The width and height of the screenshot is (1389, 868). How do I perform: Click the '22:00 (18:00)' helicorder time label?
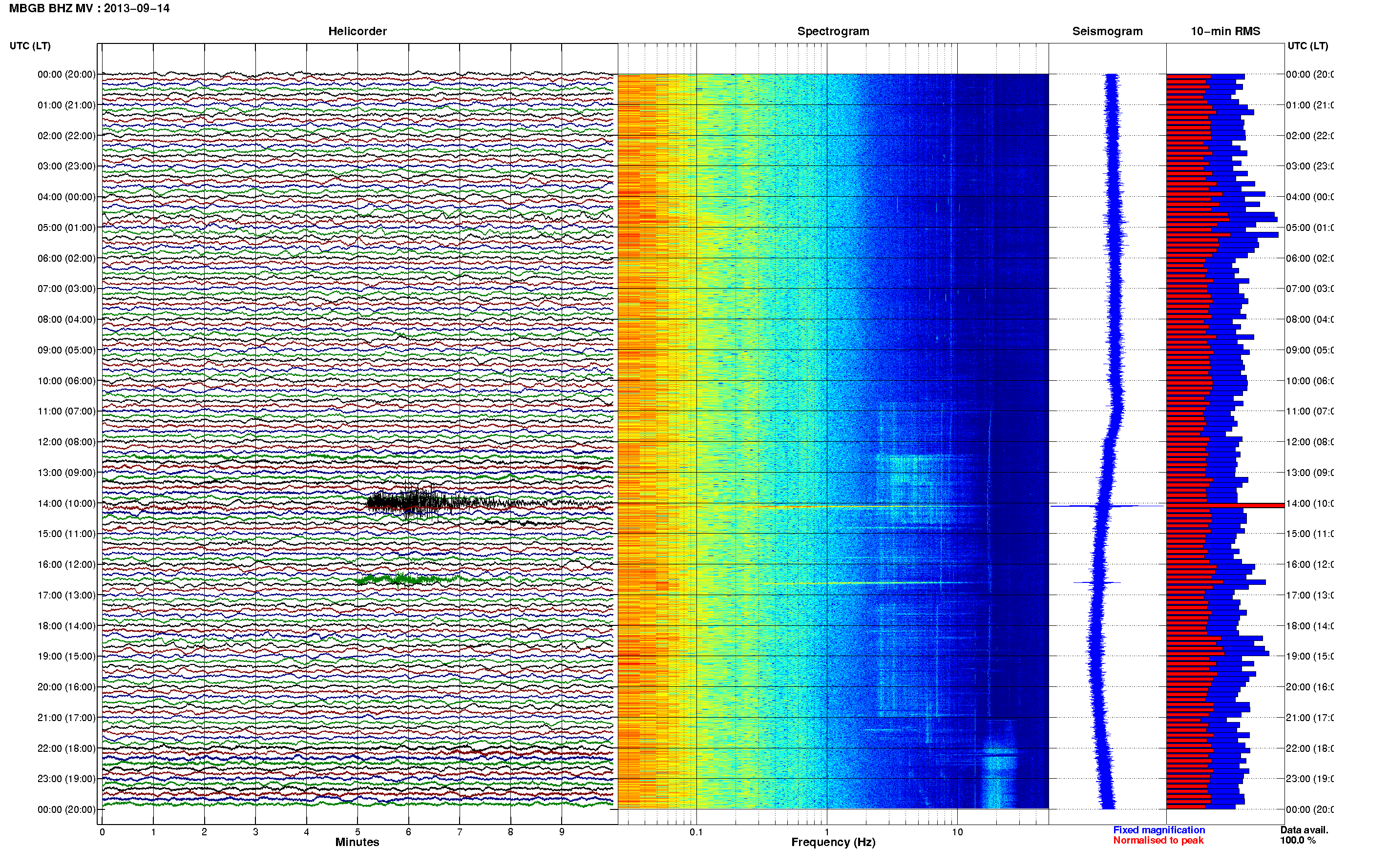coord(66,748)
